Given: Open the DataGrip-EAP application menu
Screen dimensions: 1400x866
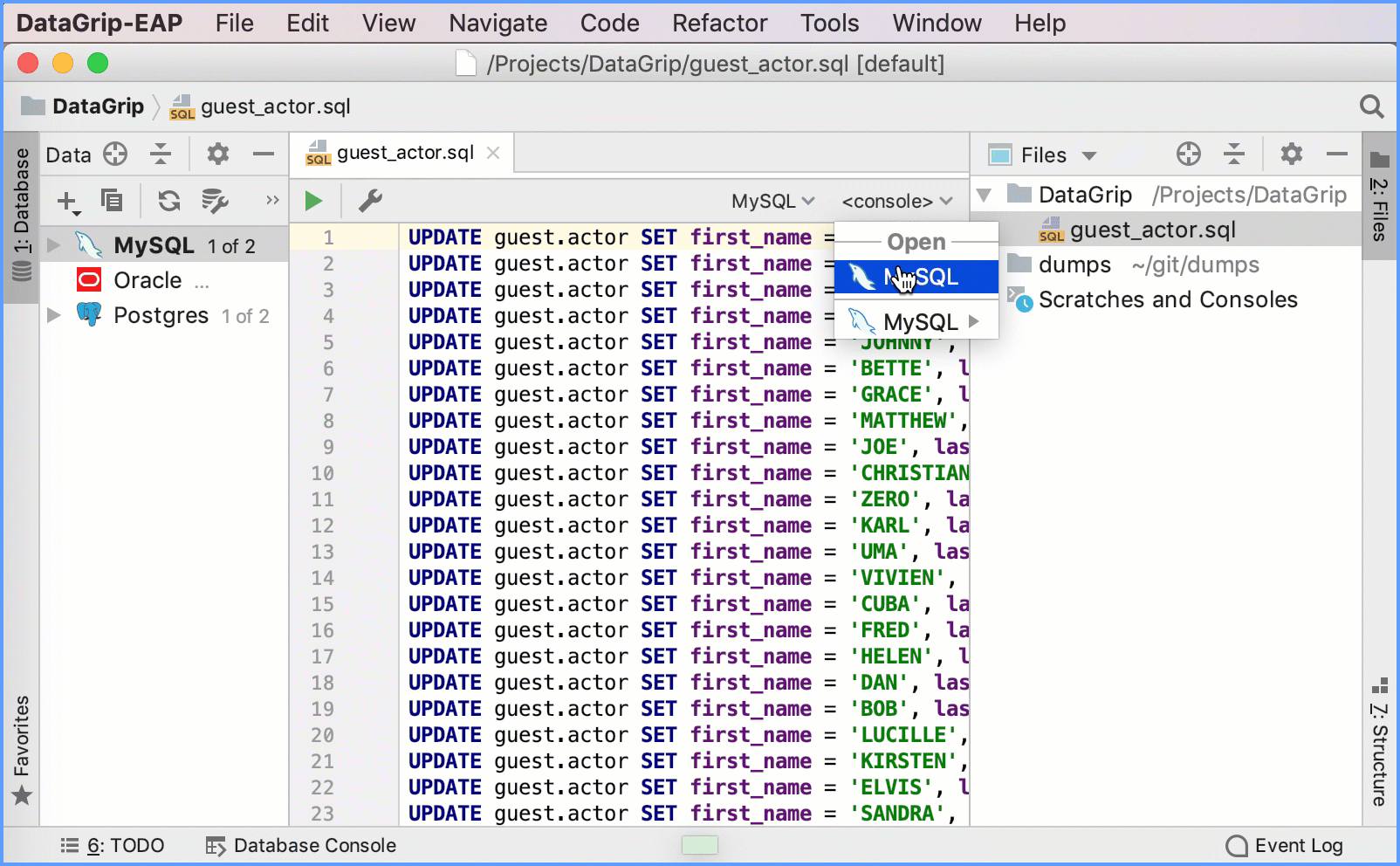Looking at the screenshot, I should (99, 23).
